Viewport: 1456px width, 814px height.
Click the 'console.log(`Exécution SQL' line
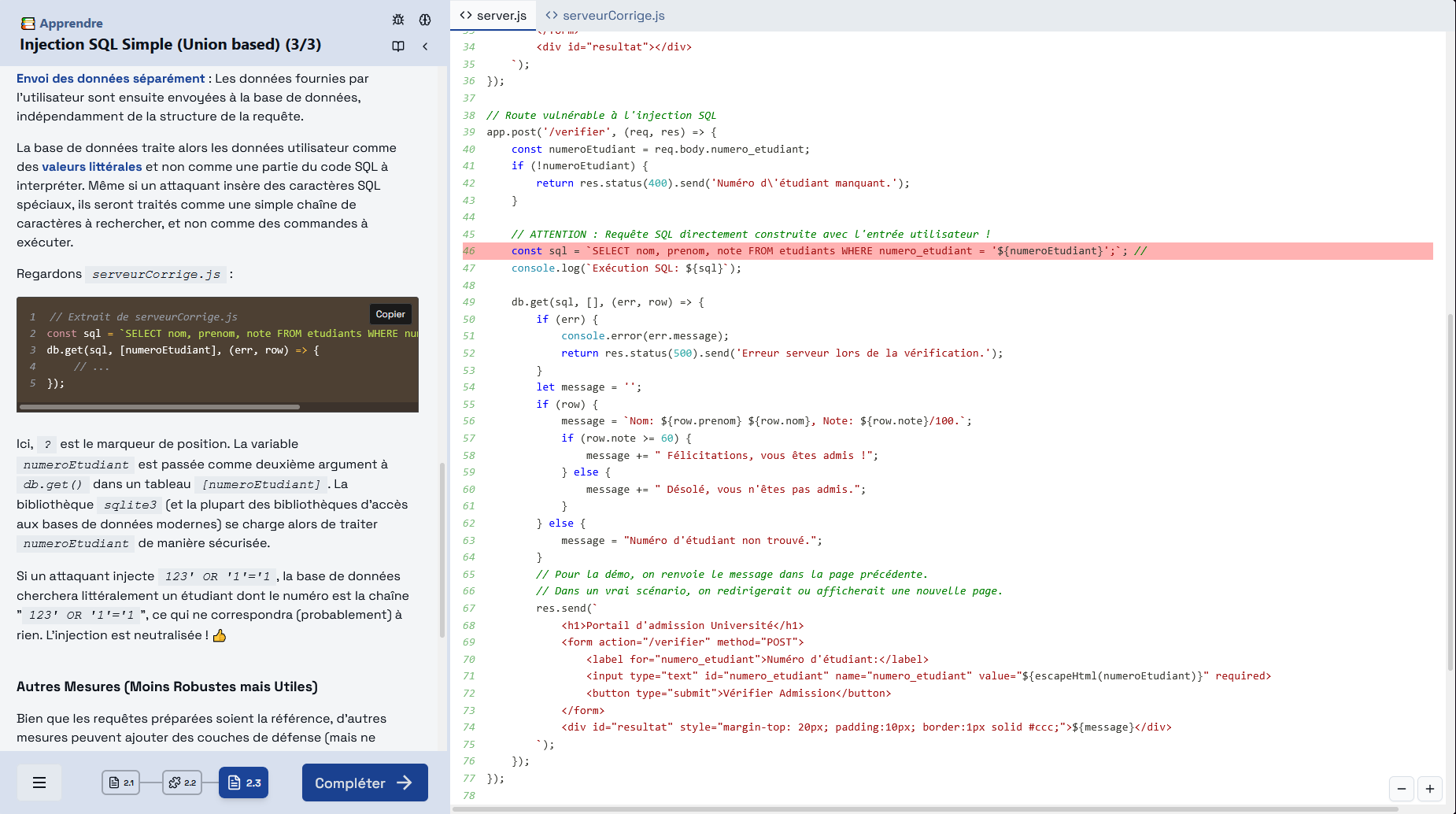(x=626, y=268)
